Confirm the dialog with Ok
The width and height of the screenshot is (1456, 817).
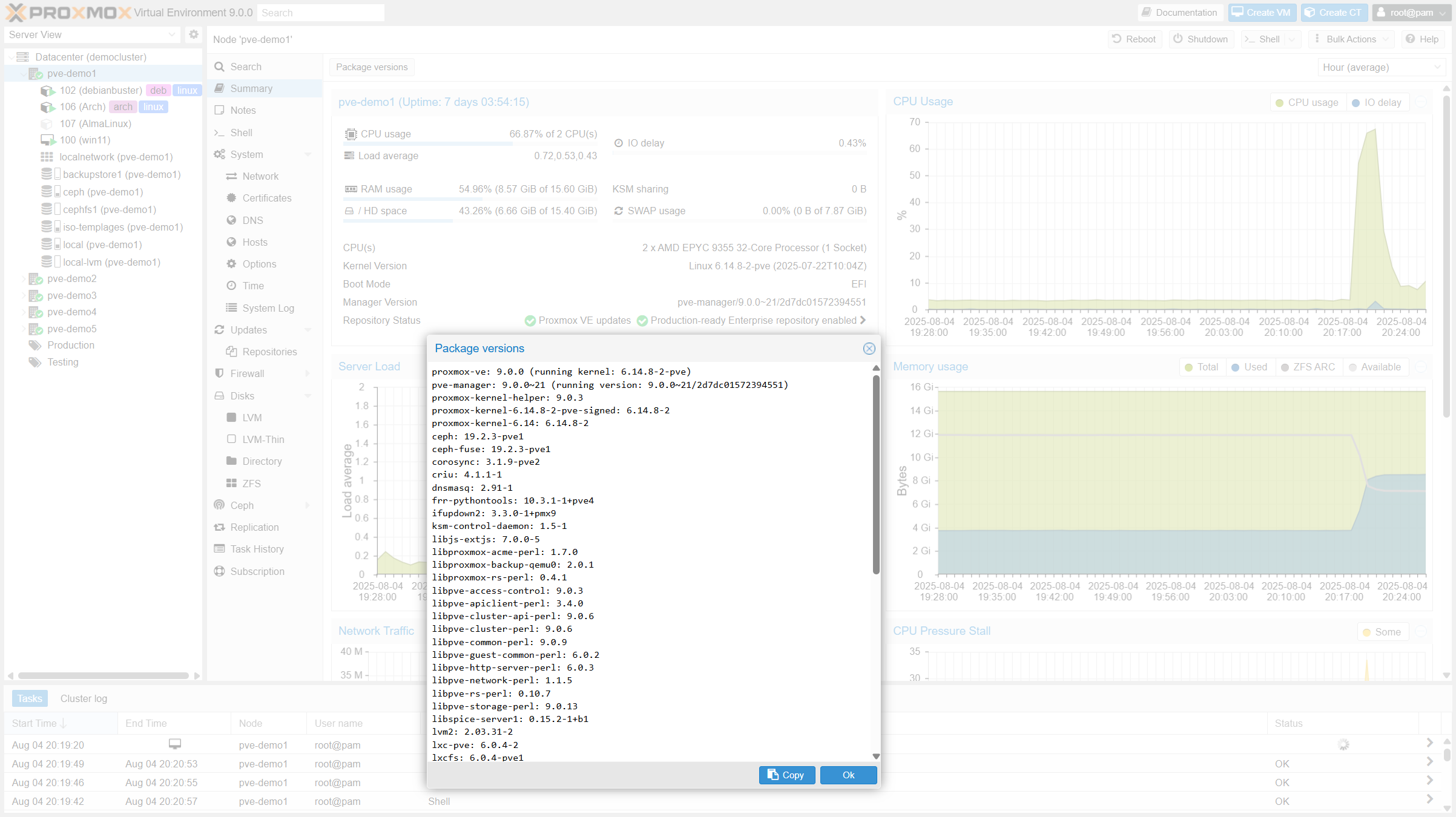848,775
